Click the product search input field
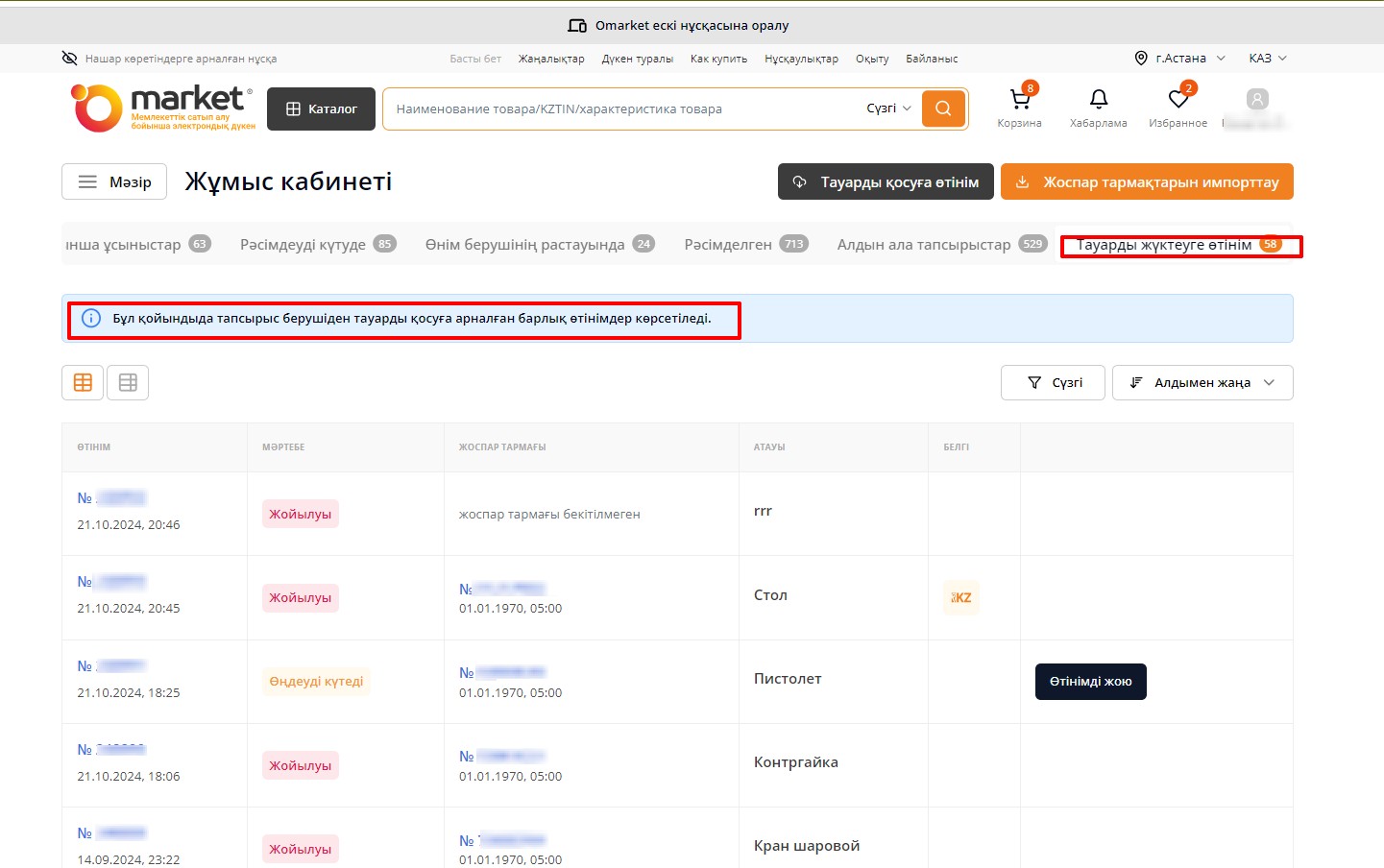Image resolution: width=1384 pixels, height=868 pixels. (624, 108)
